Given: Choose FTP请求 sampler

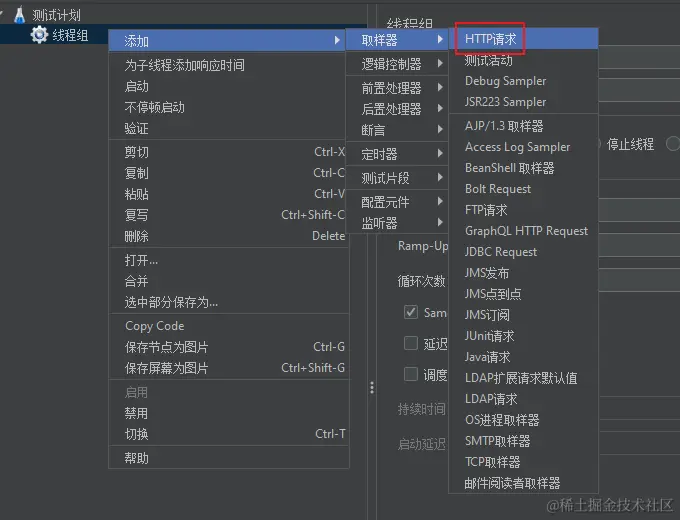Looking at the screenshot, I should 523,210.
